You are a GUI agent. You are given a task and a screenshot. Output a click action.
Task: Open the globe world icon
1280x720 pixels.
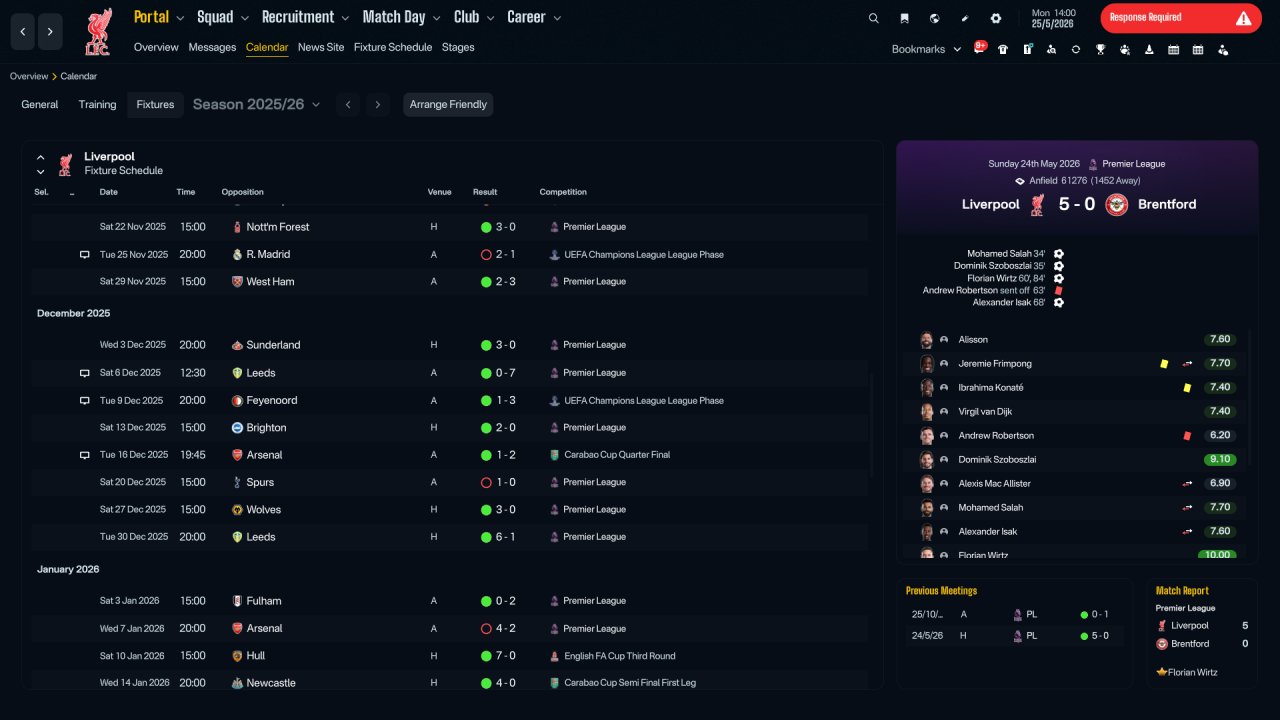pyautogui.click(x=934, y=18)
